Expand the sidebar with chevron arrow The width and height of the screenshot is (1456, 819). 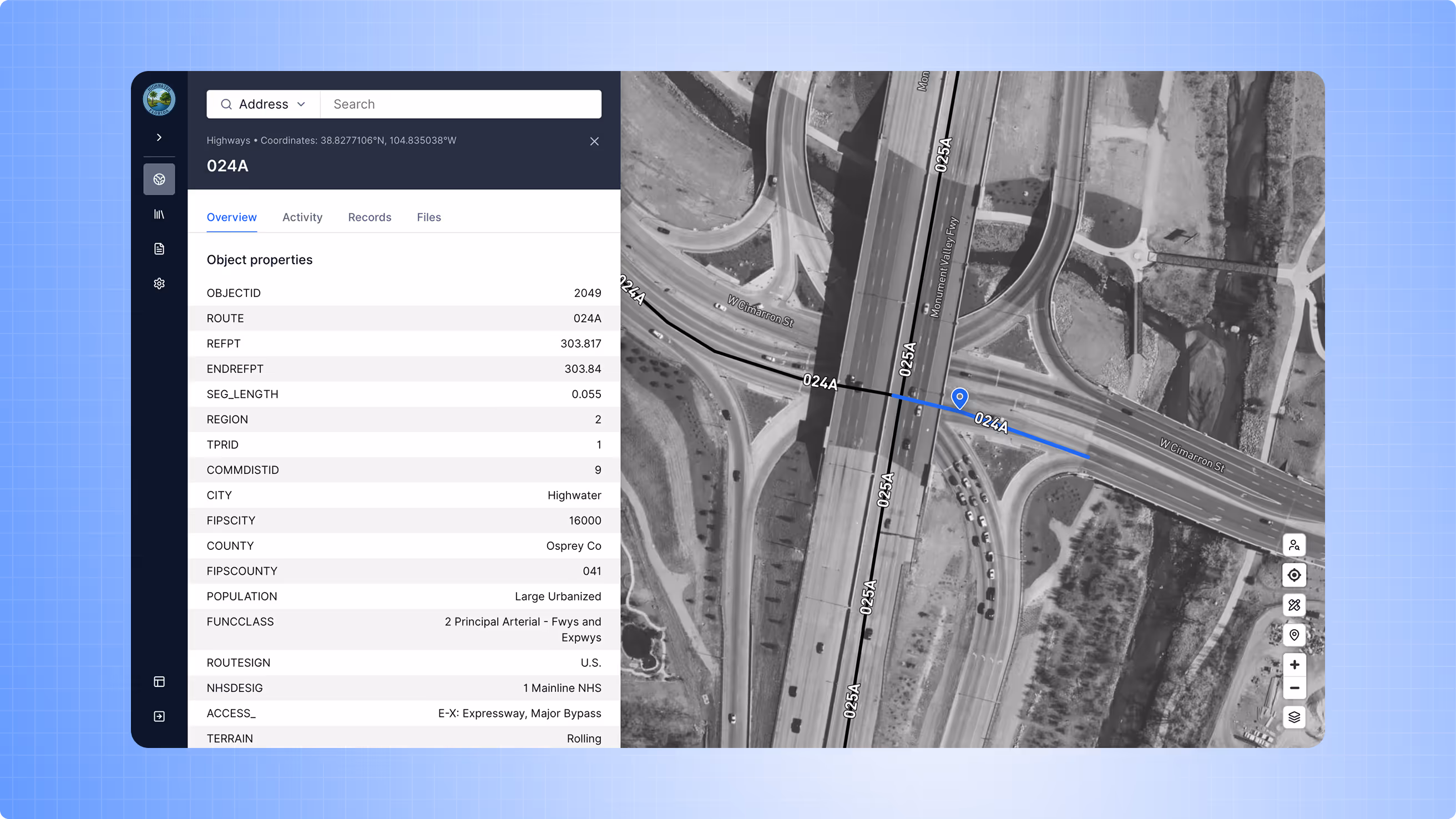[x=159, y=138]
